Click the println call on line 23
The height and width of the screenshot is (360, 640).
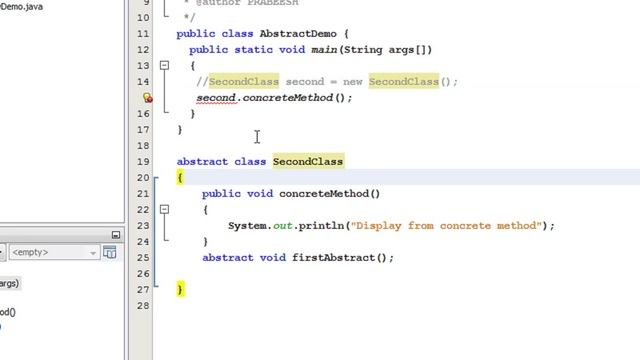click(321, 226)
